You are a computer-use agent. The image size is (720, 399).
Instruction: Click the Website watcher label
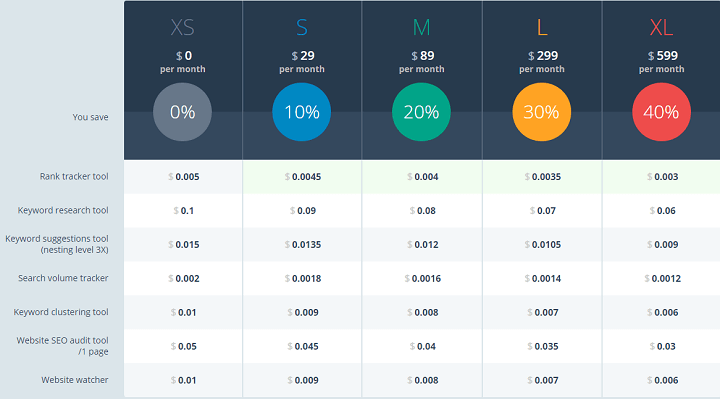[75, 380]
